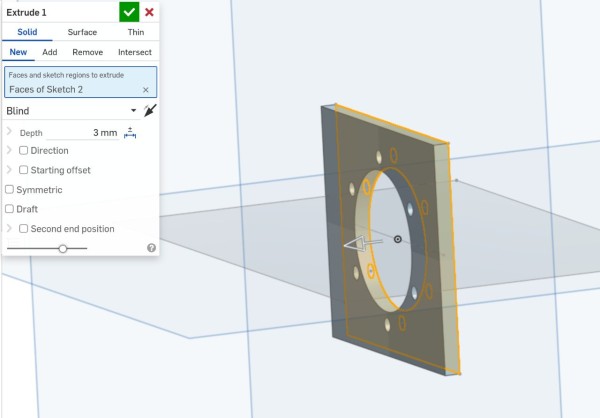600x418 pixels.
Task: Choose the Intersect operation
Action: pos(135,52)
